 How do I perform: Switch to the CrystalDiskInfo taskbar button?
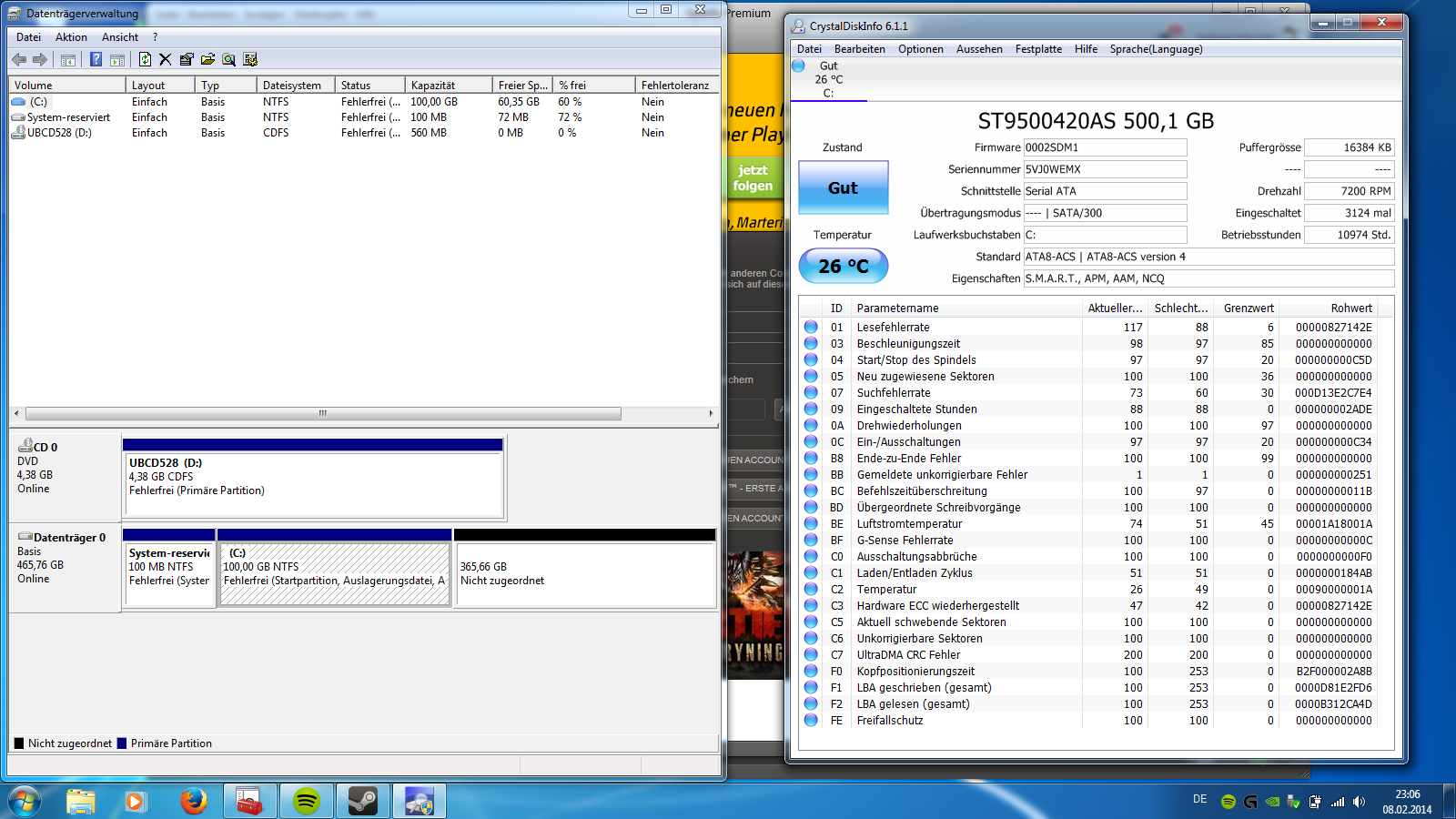coord(420,802)
